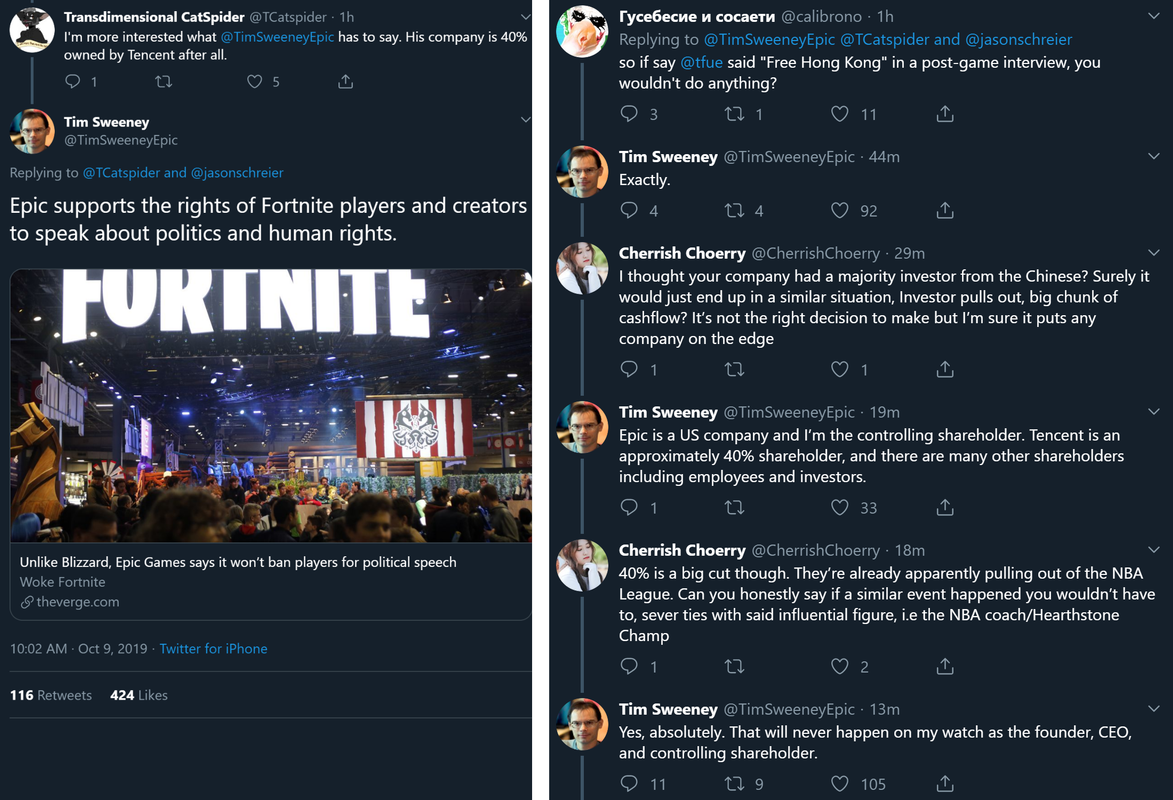Viewport: 1173px width, 800px height.
Task: View the 116 Retweets list
Action: (51, 695)
